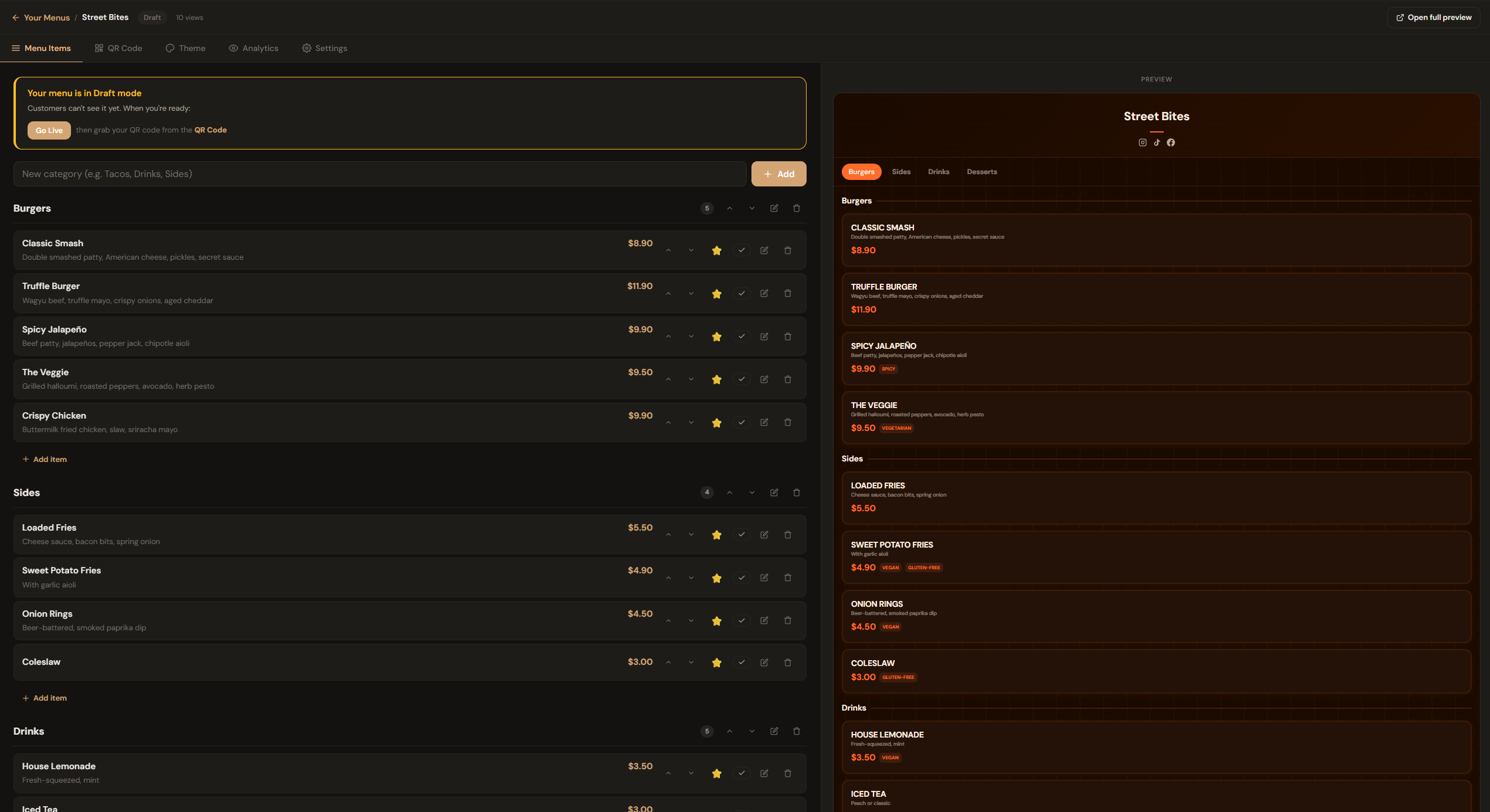The width and height of the screenshot is (1490, 812).
Task: Select Desserts tab in preview
Action: [x=982, y=172]
